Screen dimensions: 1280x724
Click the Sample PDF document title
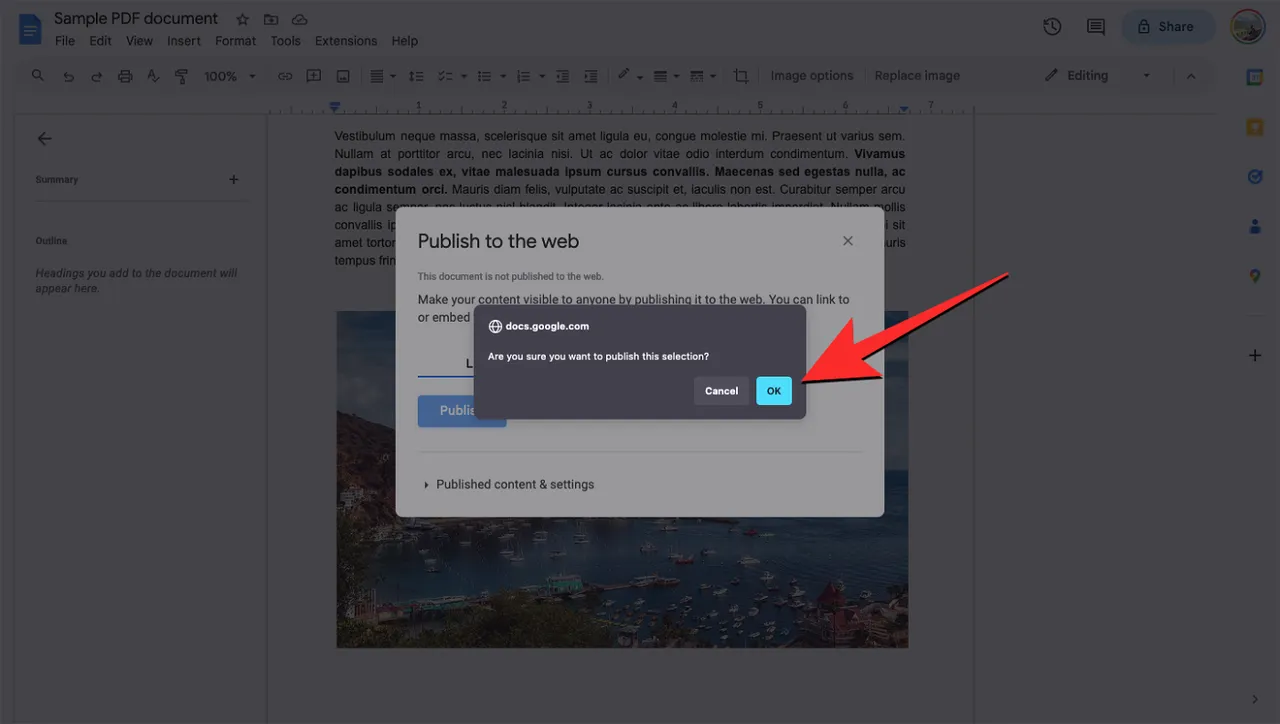pos(136,18)
